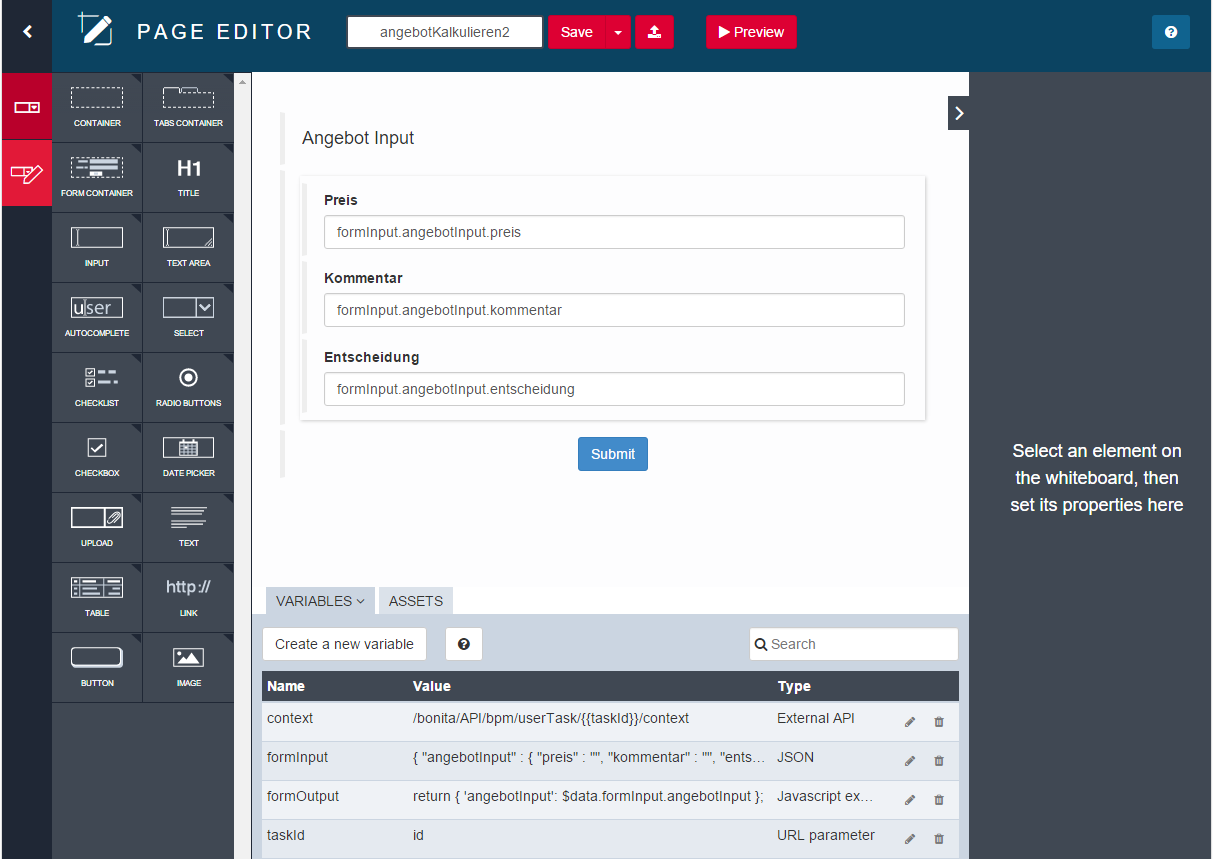Collapse the VARIABLES tab
The width and height of the screenshot is (1213, 859).
pyautogui.click(x=320, y=601)
